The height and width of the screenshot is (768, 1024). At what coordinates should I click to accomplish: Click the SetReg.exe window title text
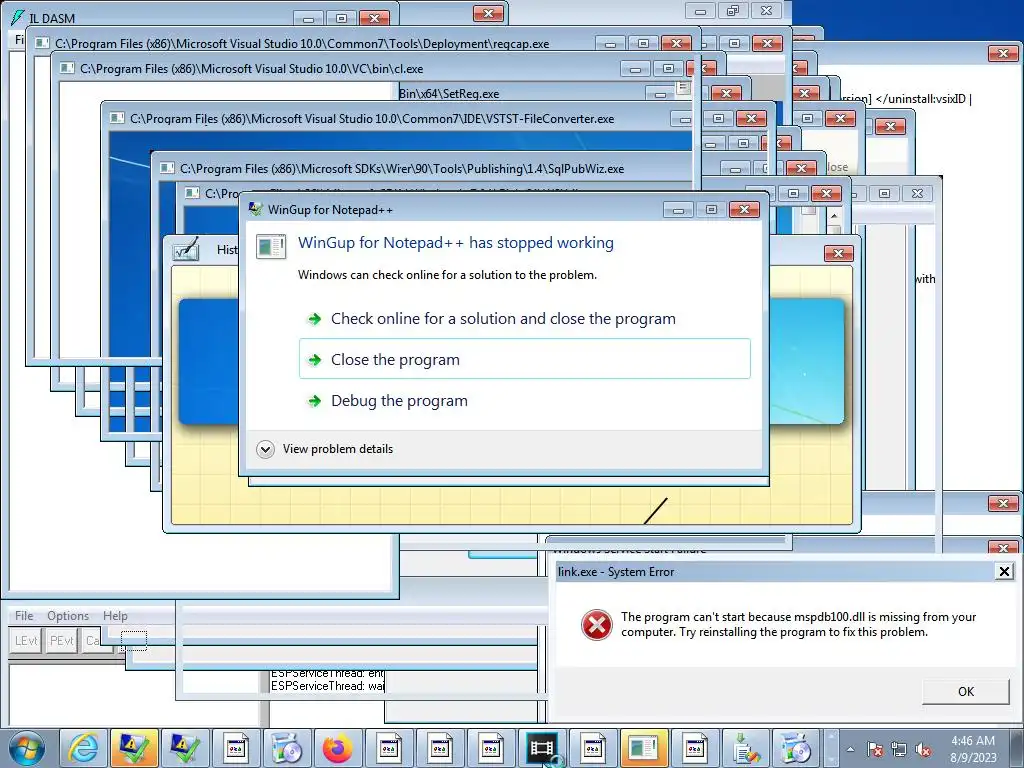point(449,93)
